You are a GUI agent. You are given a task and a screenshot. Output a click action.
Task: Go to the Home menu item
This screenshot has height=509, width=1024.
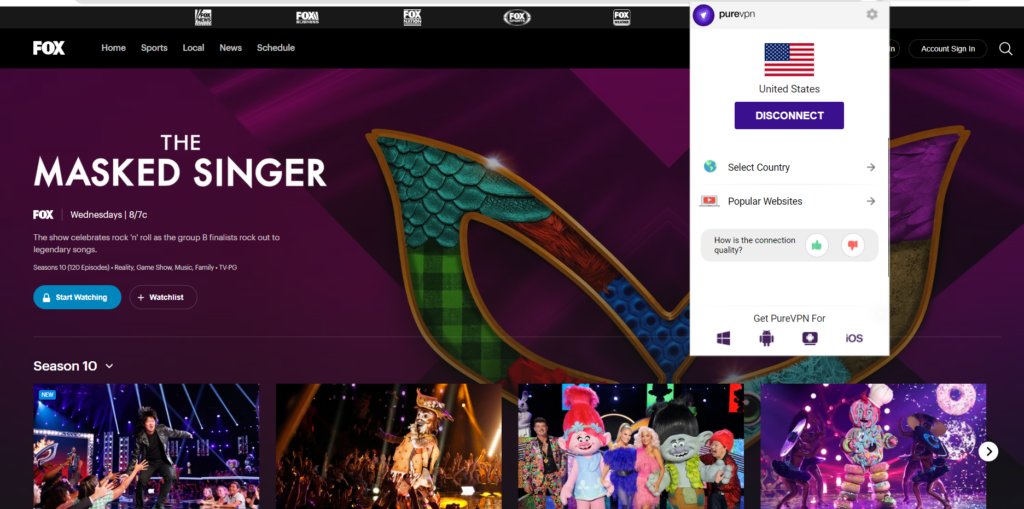(114, 48)
